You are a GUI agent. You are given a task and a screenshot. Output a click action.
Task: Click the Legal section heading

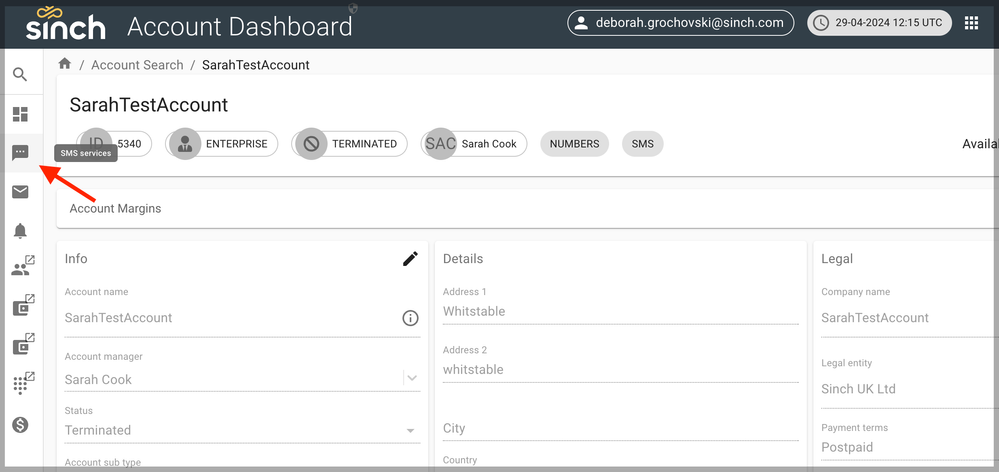(837, 259)
